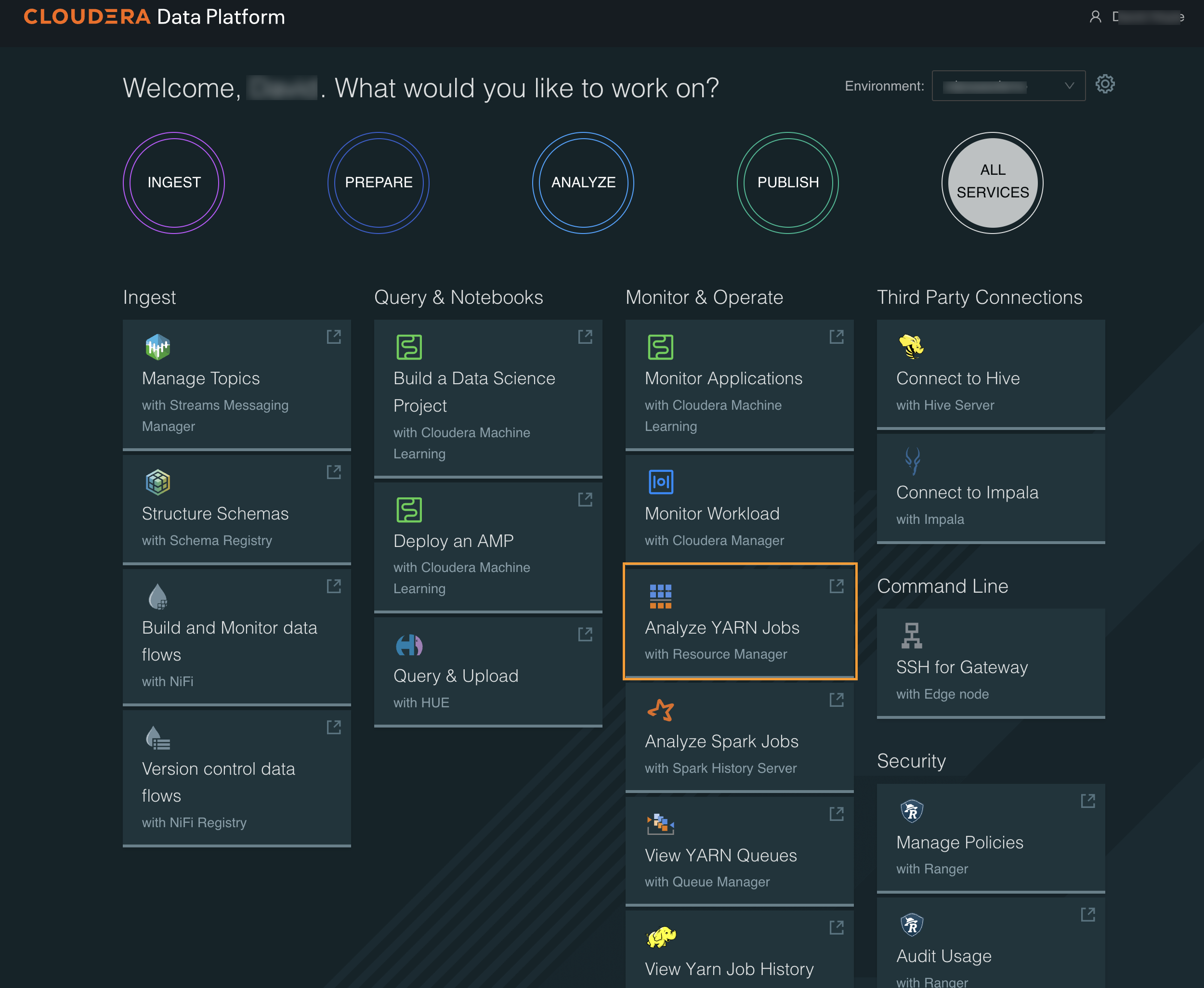Click 'with Streams Messaging Manager' subtitle
This screenshot has width=1204, height=988.
215,416
